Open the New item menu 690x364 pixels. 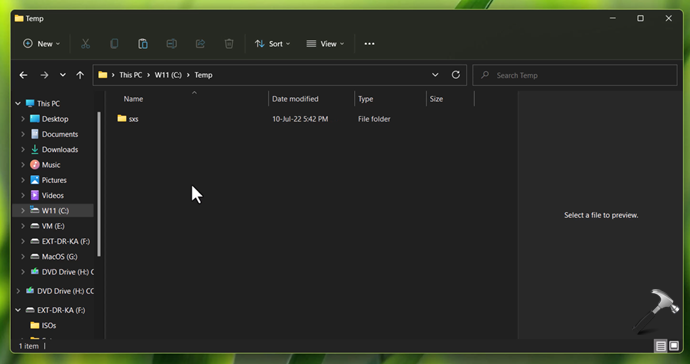pyautogui.click(x=41, y=44)
